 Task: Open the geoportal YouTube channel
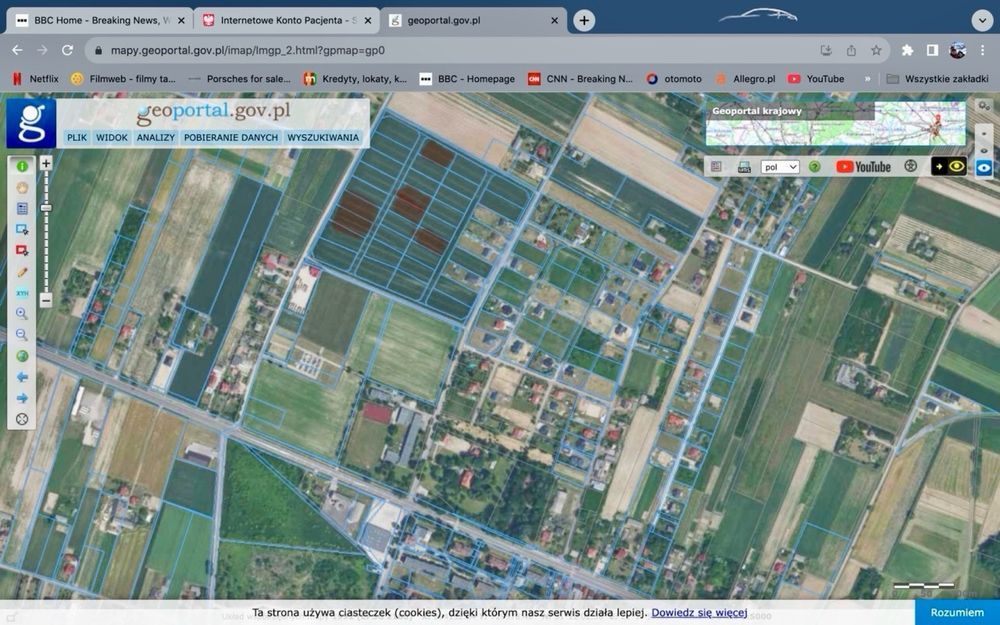[x=863, y=167]
